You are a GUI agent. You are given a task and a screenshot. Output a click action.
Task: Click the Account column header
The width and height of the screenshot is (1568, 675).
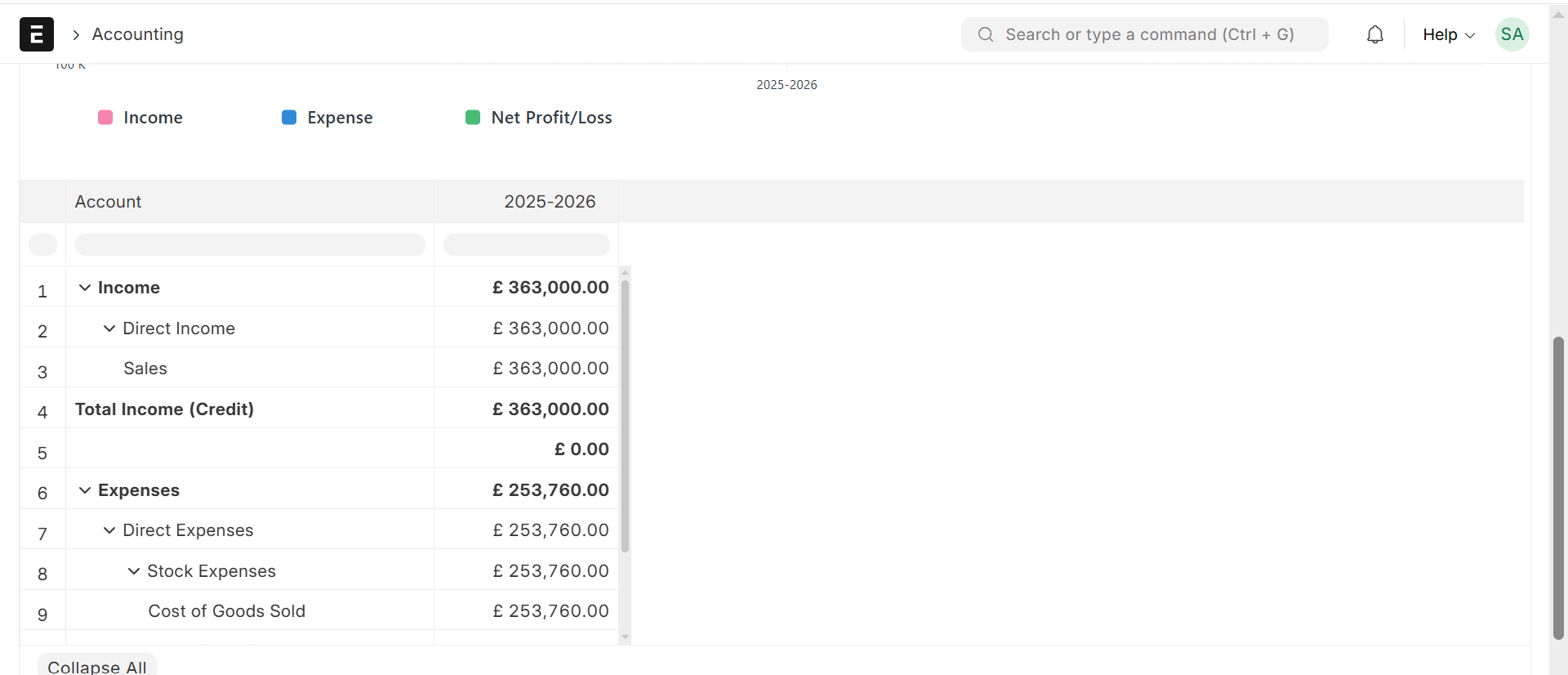tap(109, 202)
